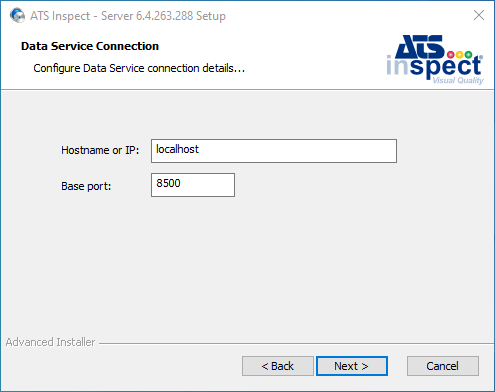The width and height of the screenshot is (495, 392).
Task: Click the Data Service Connection heading
Action: coord(90,46)
